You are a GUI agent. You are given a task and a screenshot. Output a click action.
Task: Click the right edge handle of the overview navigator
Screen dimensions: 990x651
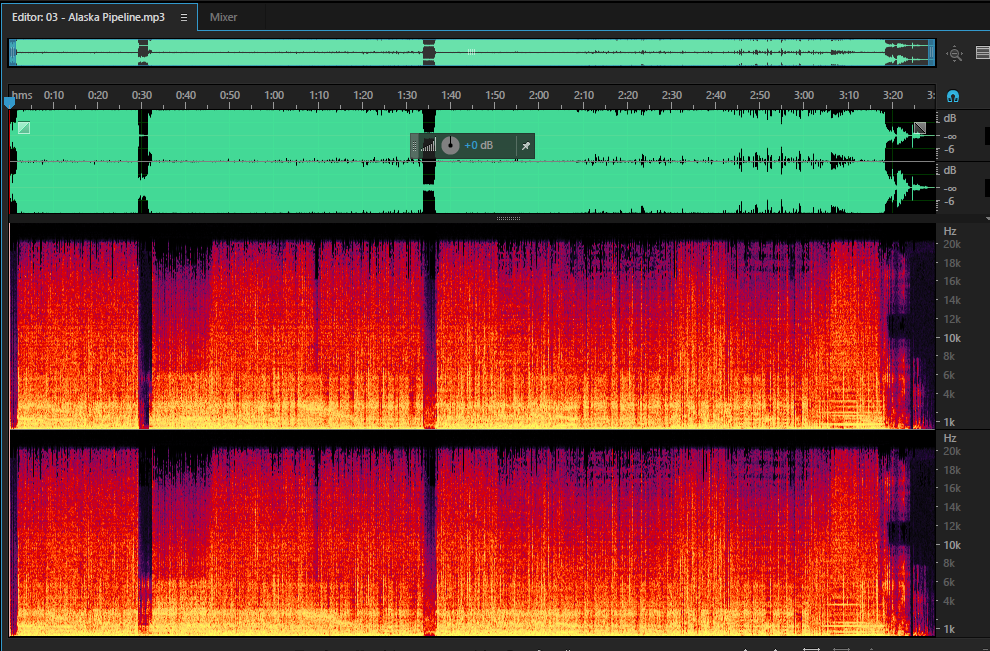[x=931, y=52]
